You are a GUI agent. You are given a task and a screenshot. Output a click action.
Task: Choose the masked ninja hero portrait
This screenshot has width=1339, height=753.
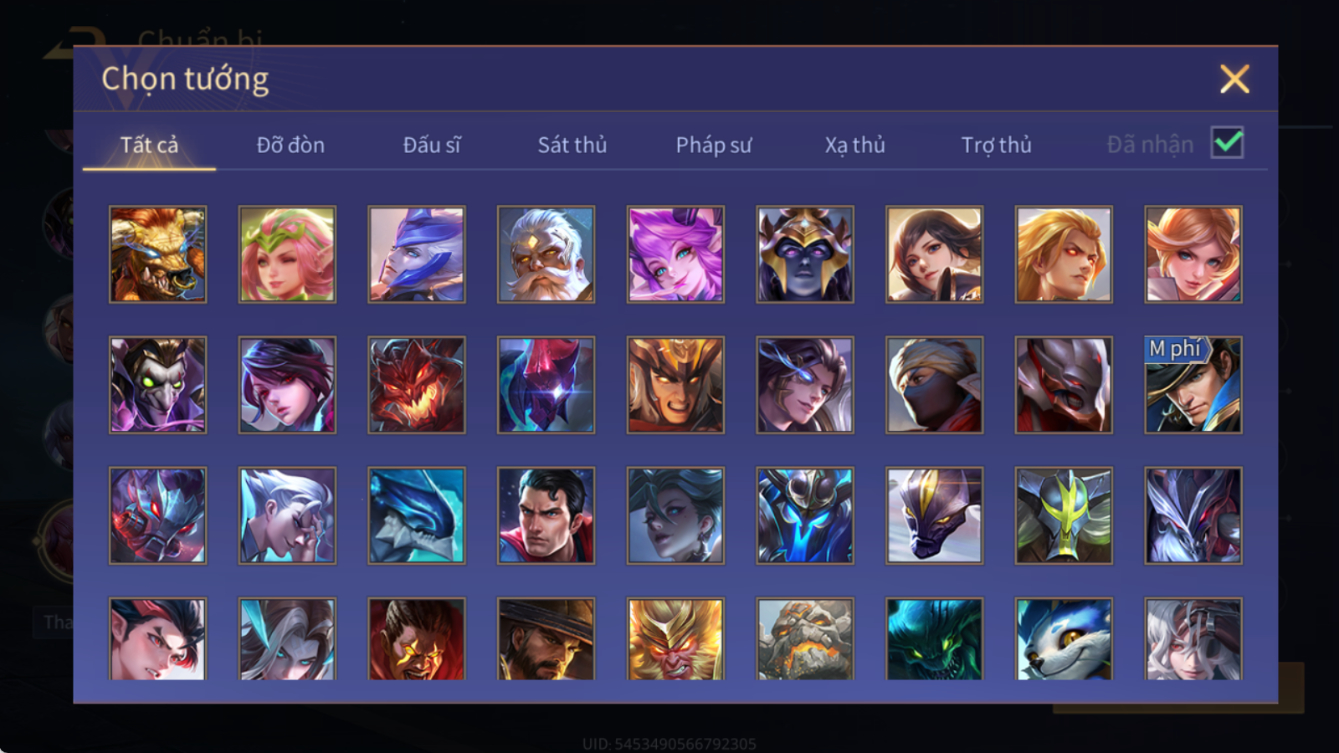pos(935,385)
